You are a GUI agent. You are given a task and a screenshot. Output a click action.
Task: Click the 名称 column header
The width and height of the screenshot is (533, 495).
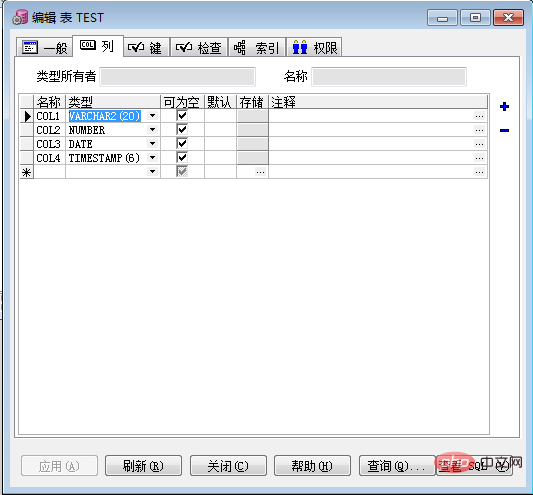click(49, 102)
